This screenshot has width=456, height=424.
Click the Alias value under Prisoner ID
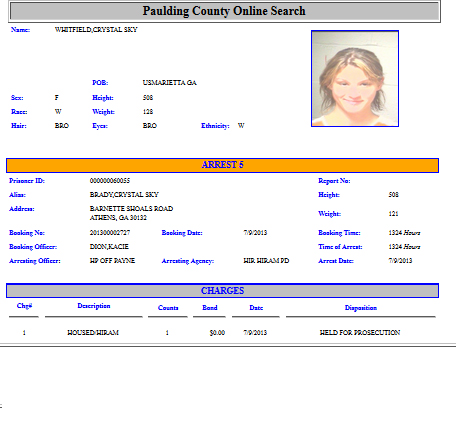124,195
